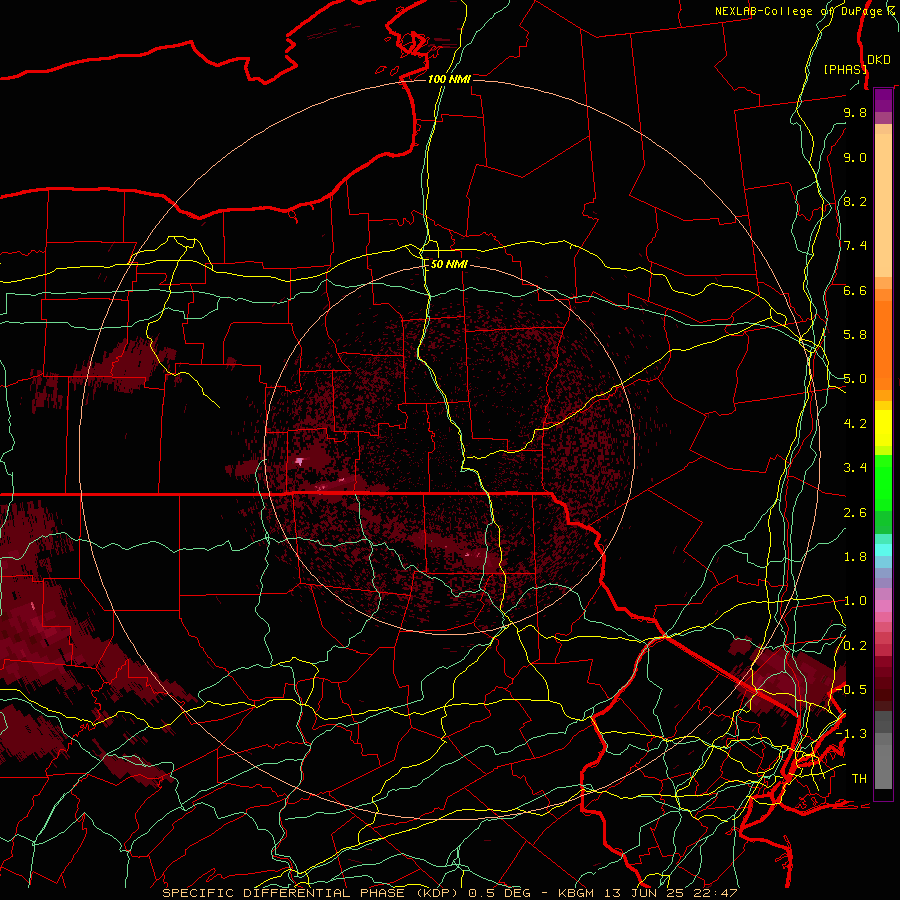Viewport: 900px width, 900px height.
Task: Click the DKD unit label above the color bar
Action: click(879, 60)
